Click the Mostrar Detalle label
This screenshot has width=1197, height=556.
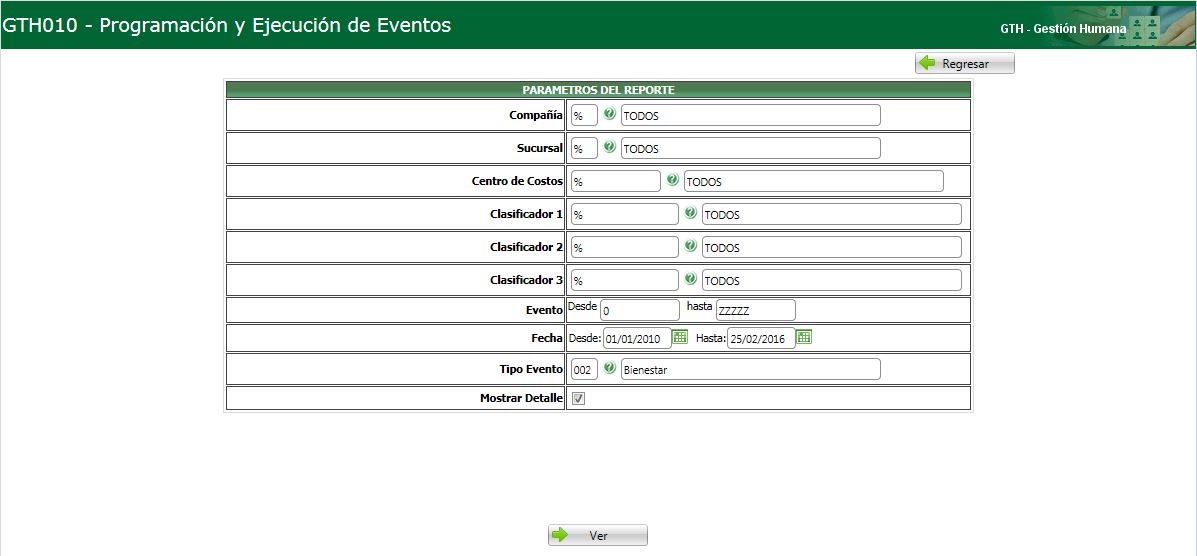pos(521,398)
